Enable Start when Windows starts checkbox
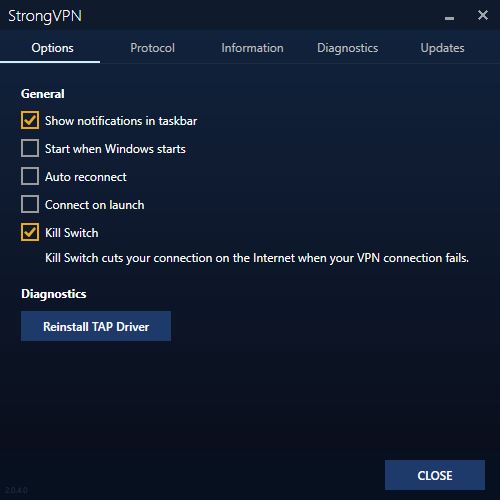 point(30,148)
